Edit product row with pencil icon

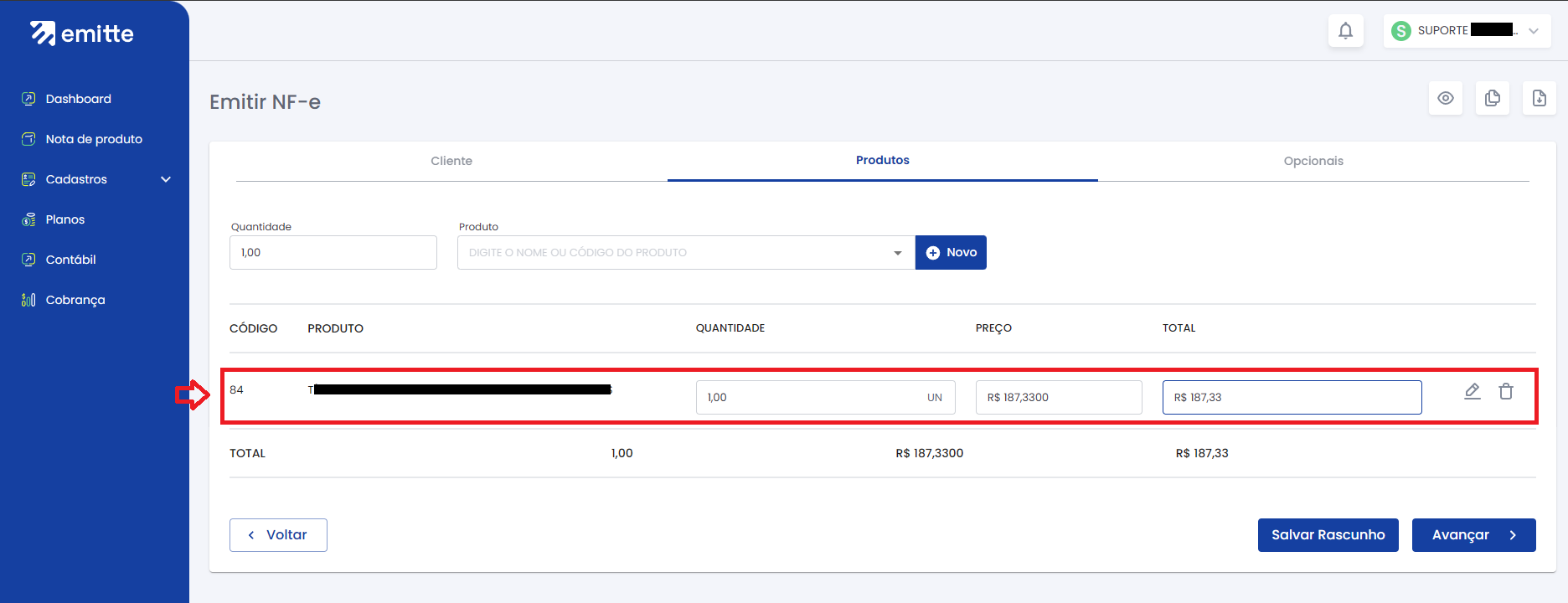1472,391
